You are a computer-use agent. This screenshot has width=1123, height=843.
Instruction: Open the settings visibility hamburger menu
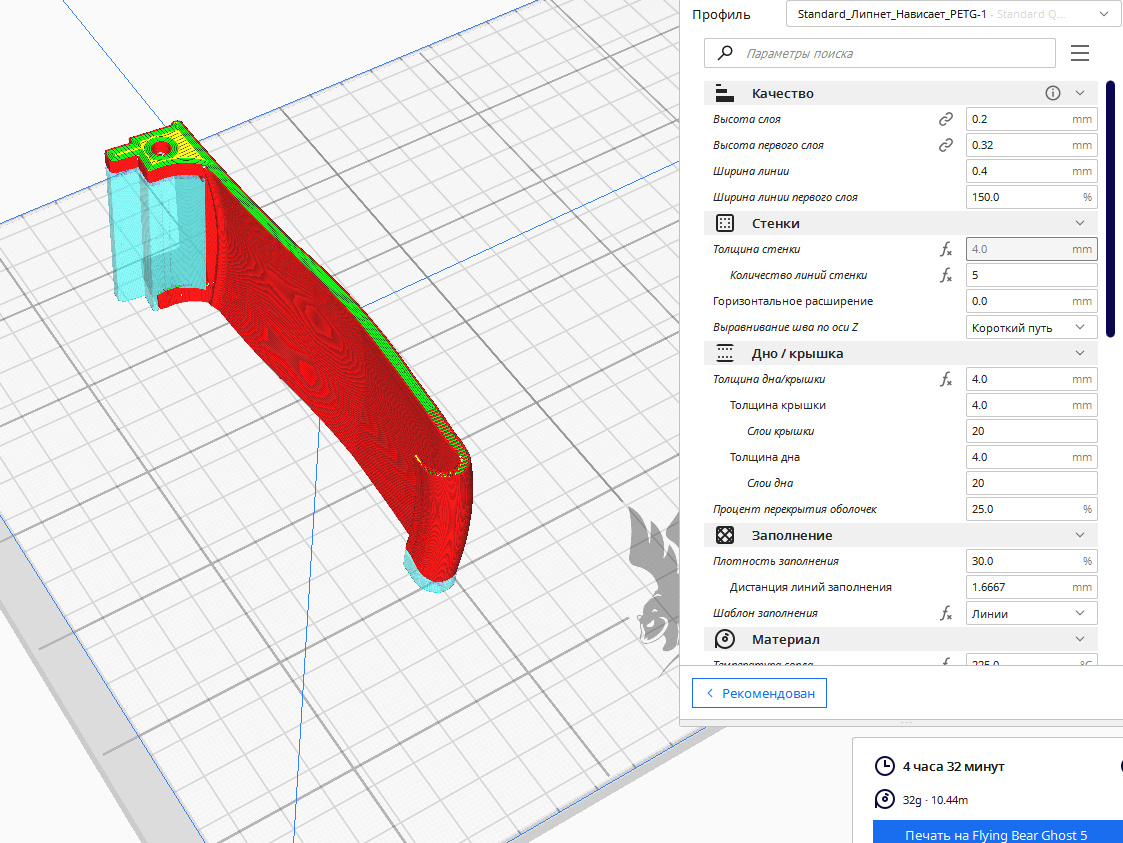click(1079, 53)
